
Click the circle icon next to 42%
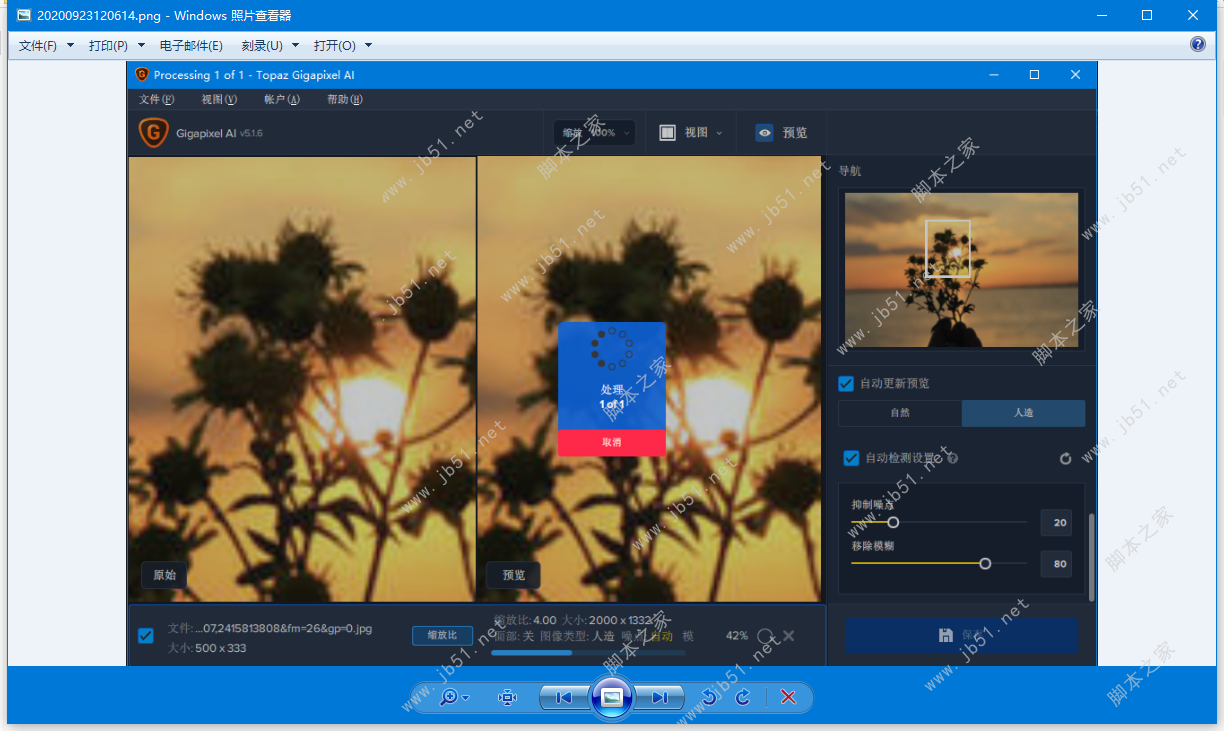(765, 636)
